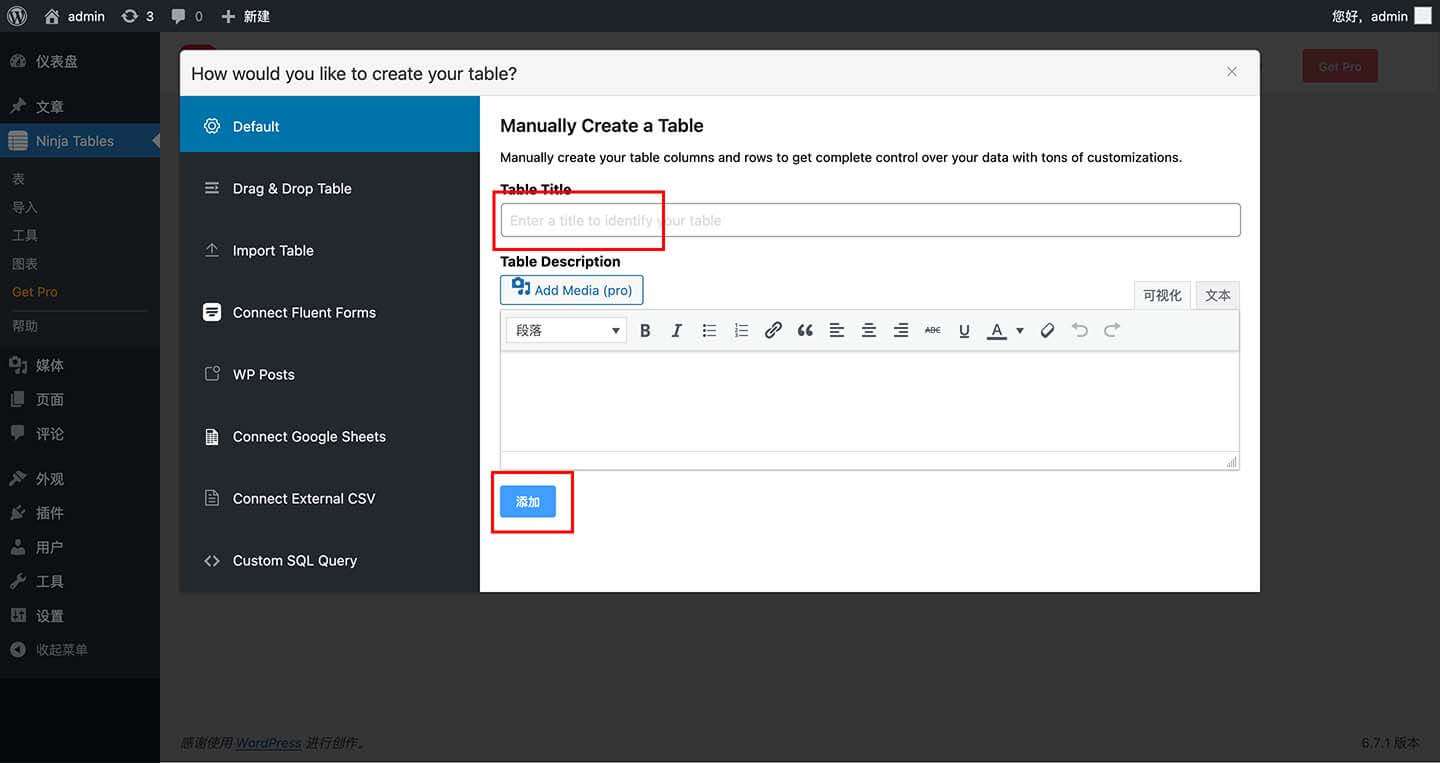Switch to 文本 text editor tab

click(x=1218, y=295)
